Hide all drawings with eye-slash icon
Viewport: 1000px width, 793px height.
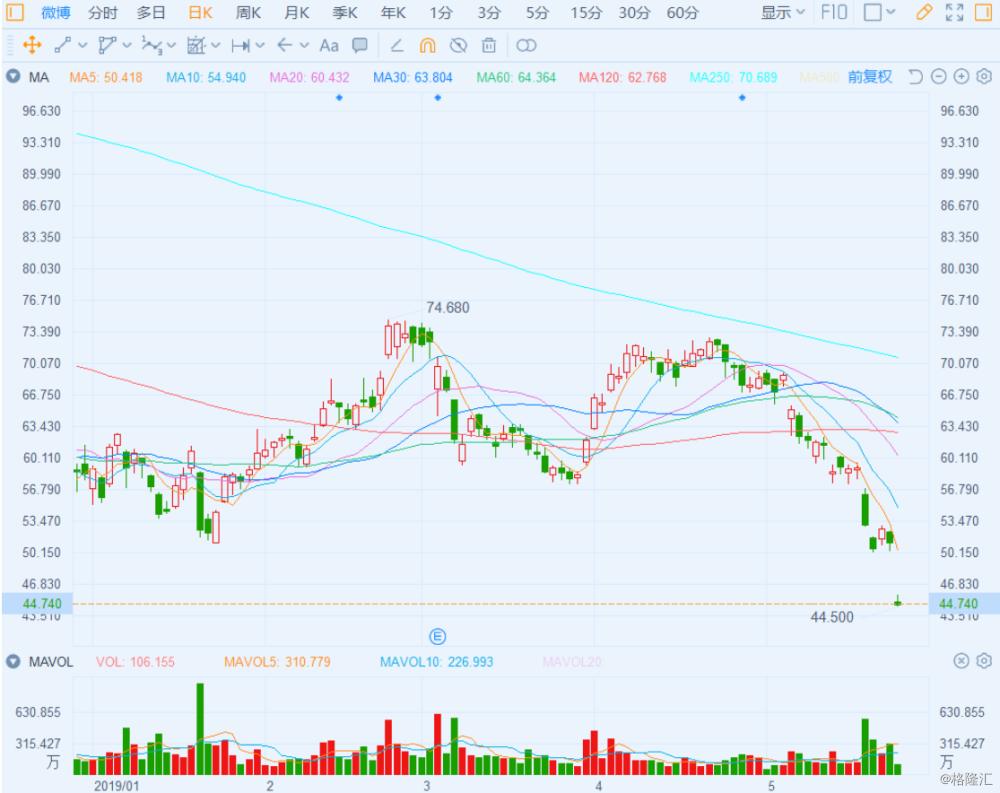459,45
